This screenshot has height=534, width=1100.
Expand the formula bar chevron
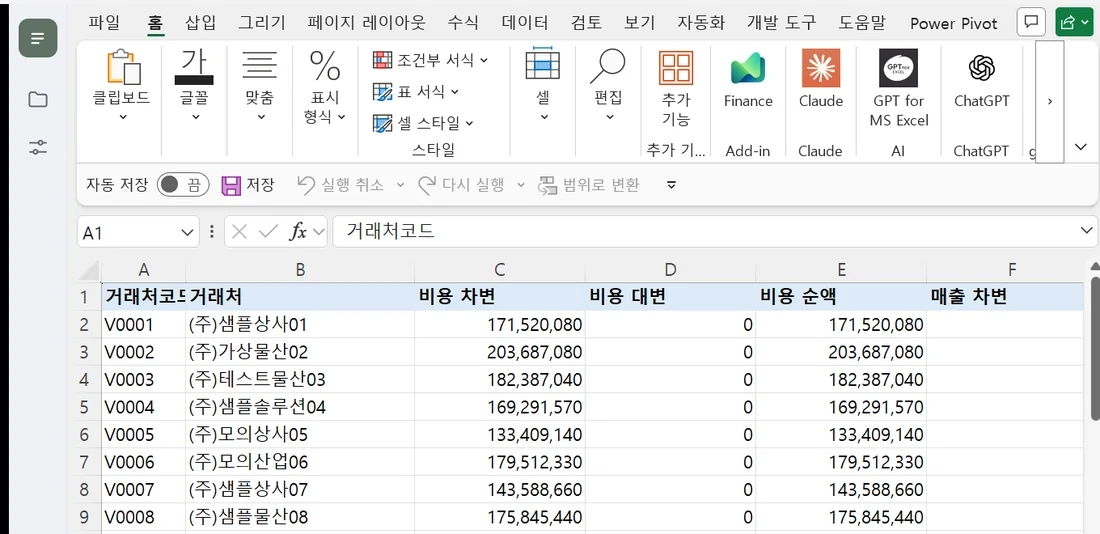pyautogui.click(x=1087, y=231)
